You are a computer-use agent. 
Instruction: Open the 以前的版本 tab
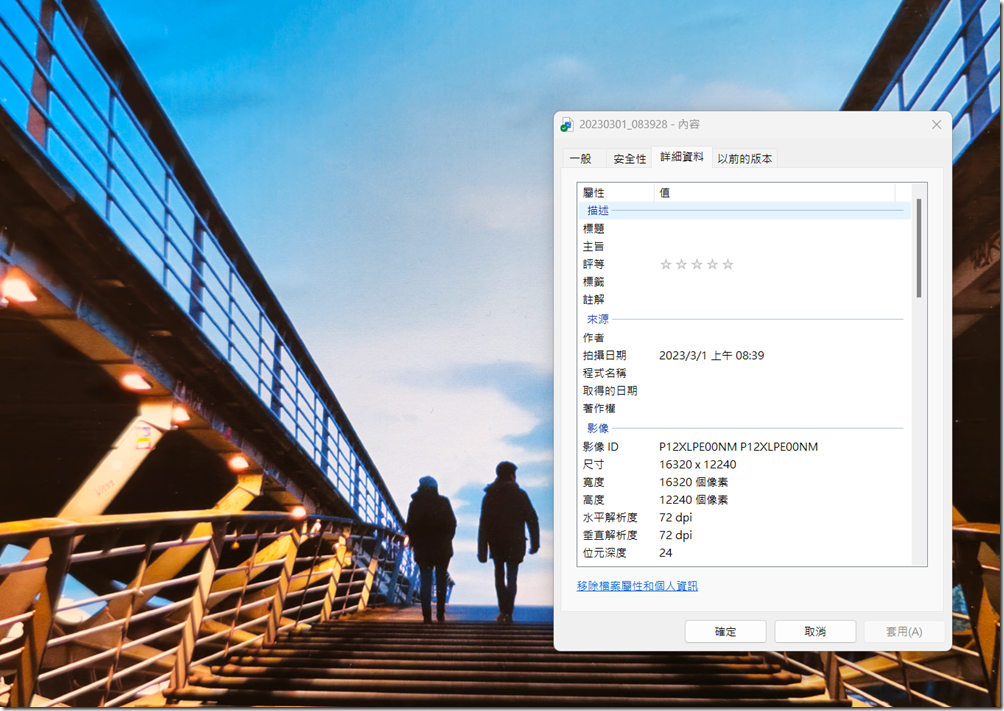click(744, 158)
